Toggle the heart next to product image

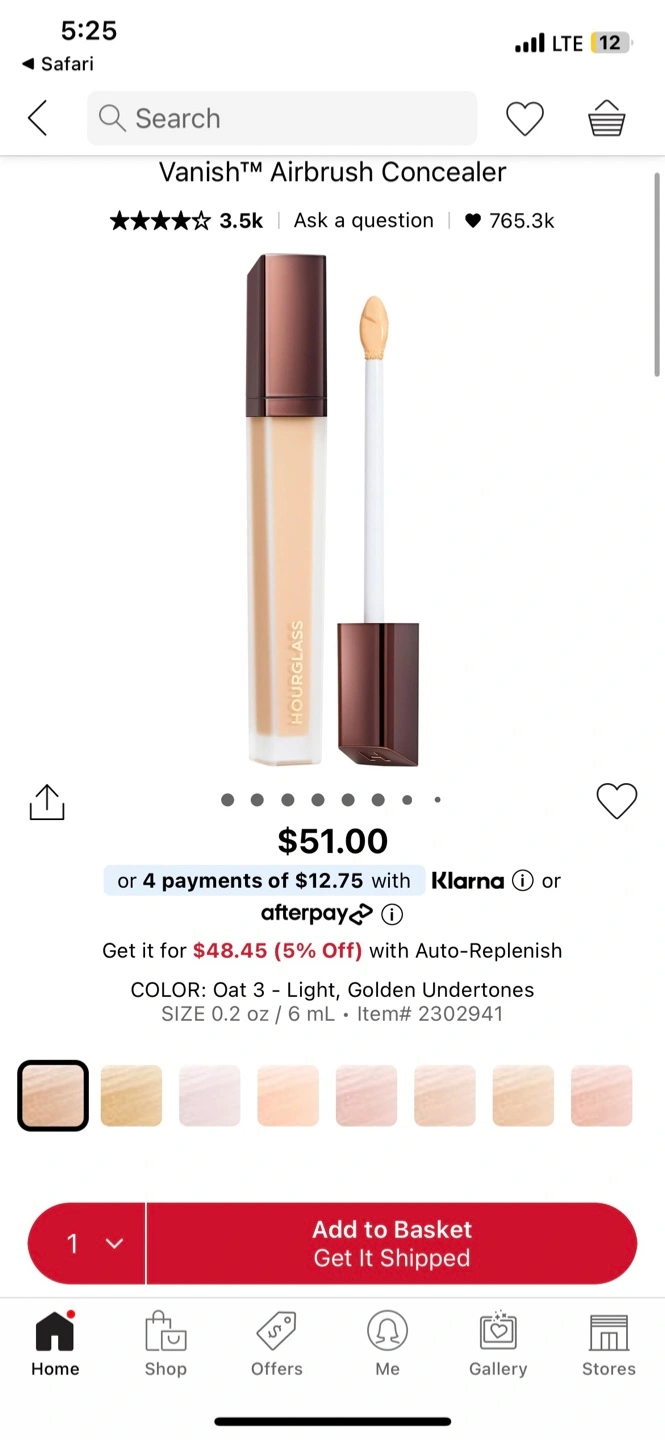pos(616,801)
